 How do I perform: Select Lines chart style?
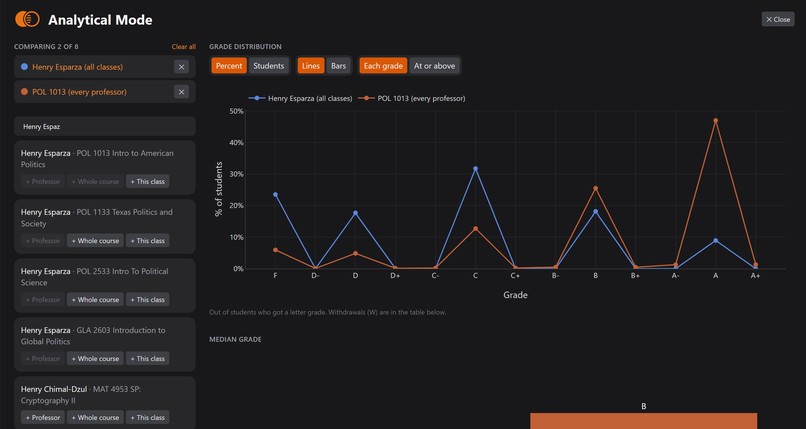[x=310, y=66]
